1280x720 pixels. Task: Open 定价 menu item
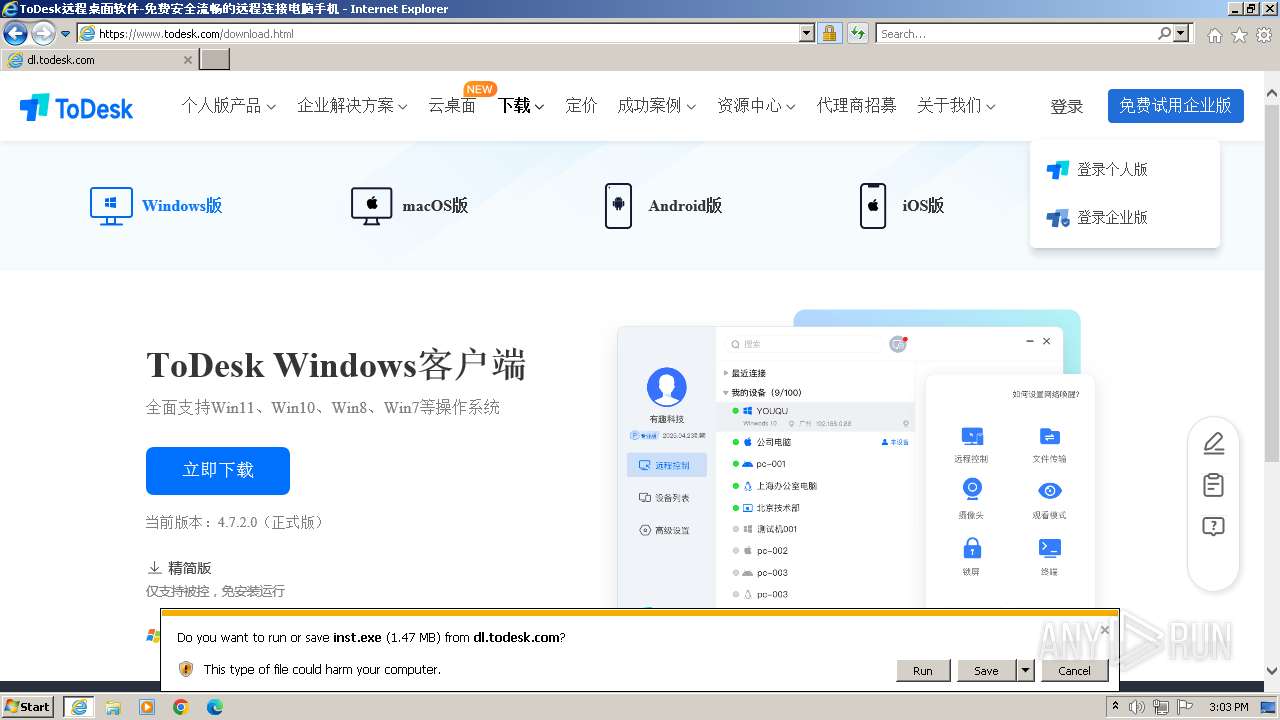coord(581,106)
